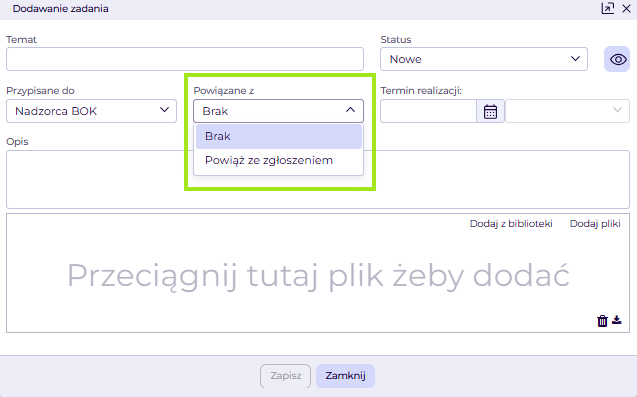Open the calendar date picker icon
Screen dimensions: 637x397
490,111
